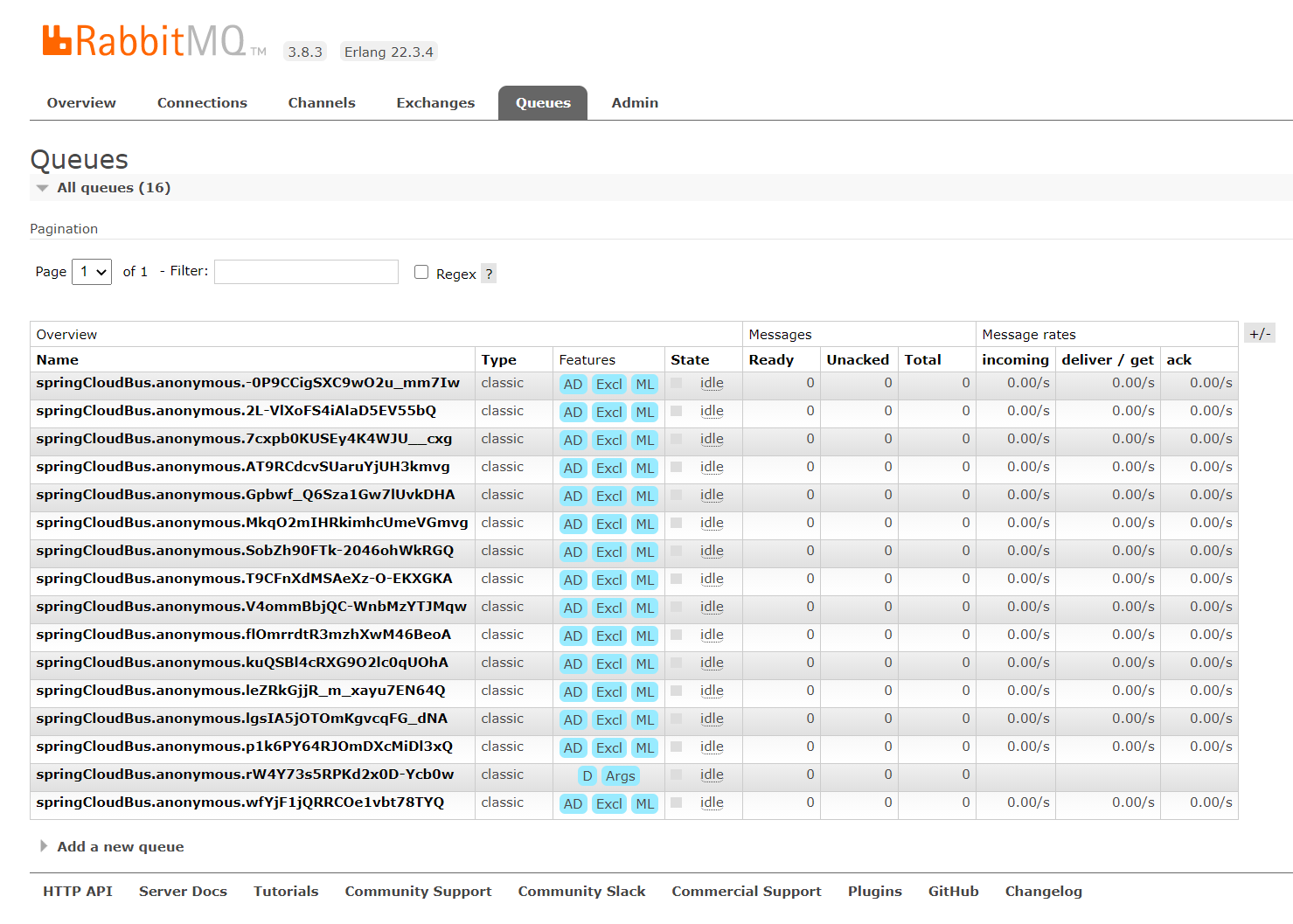Viewport: 1293px width, 924px height.
Task: Open queue springCloudBus.anonymous.V4ommBbjQC-WnbMzYTJMqw
Action: (x=251, y=607)
